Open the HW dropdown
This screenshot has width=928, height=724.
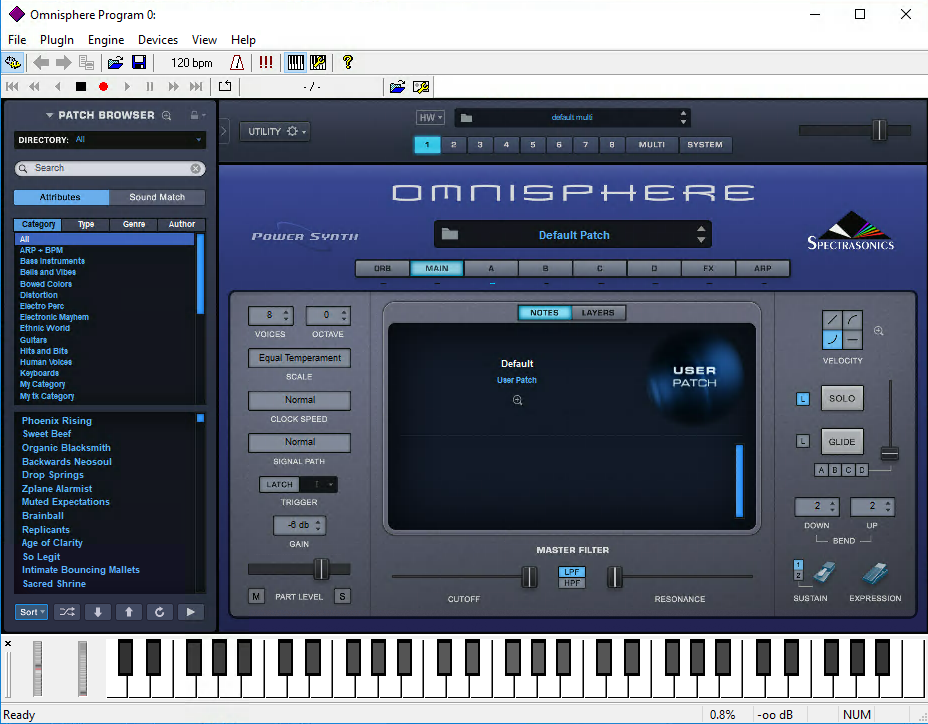tap(430, 117)
